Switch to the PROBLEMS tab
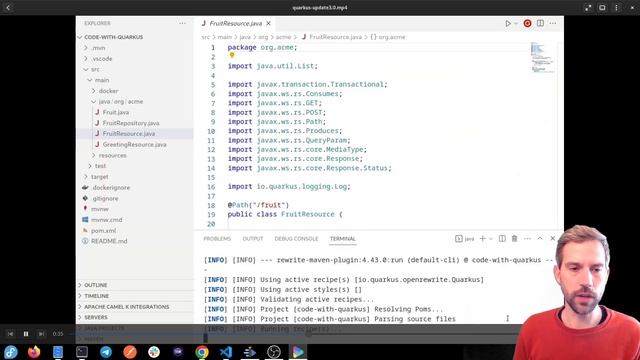This screenshot has width=640, height=360. [x=217, y=239]
